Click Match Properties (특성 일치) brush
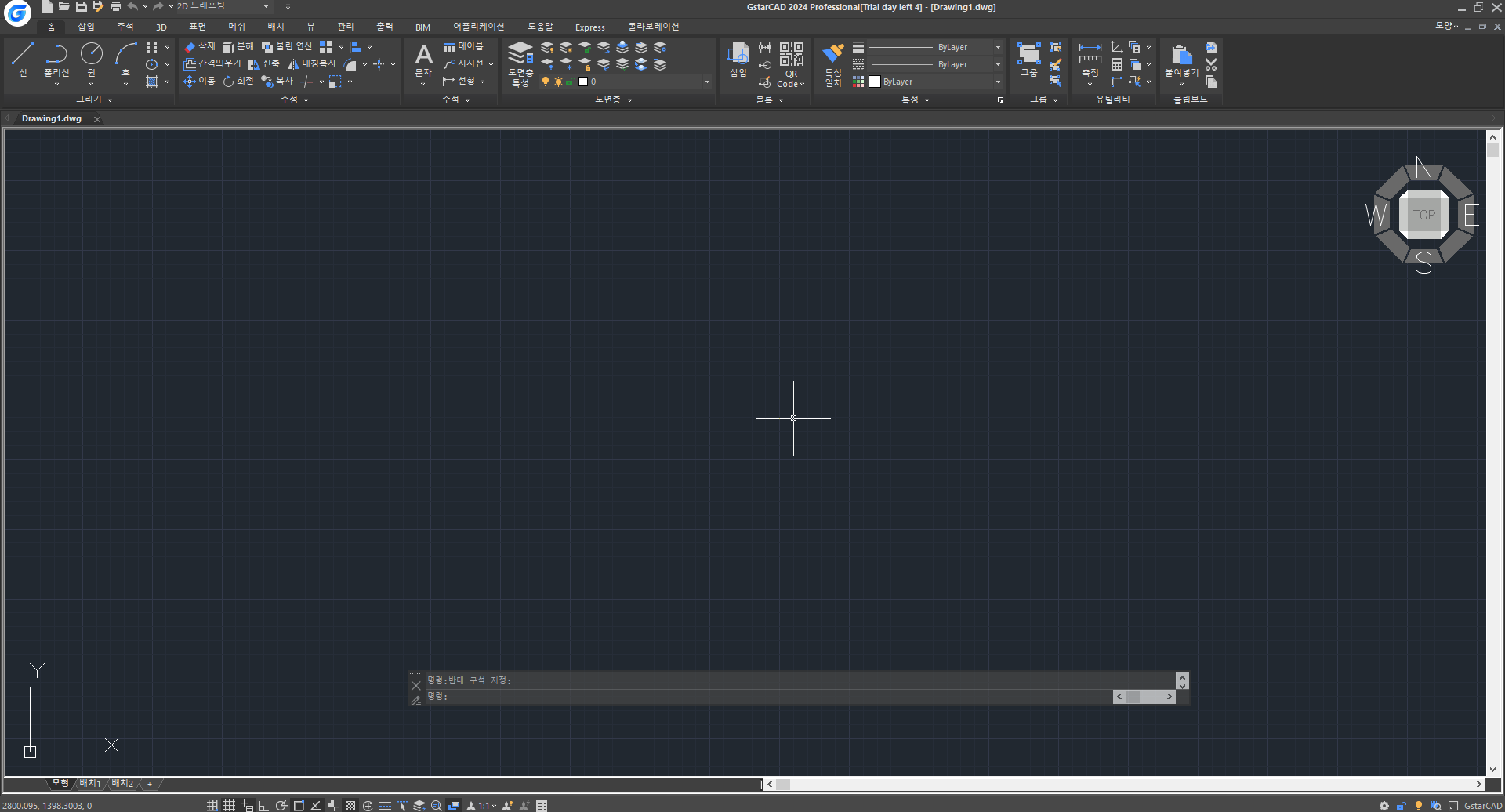This screenshot has height=812, width=1505. 833,64
